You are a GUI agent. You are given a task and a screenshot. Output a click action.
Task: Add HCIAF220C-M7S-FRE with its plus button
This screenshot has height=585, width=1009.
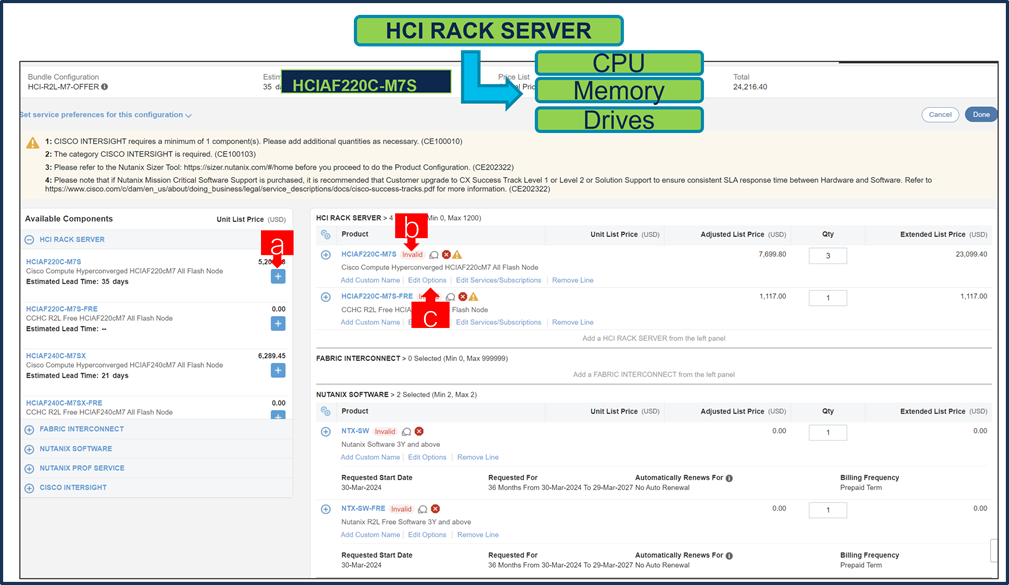278,324
